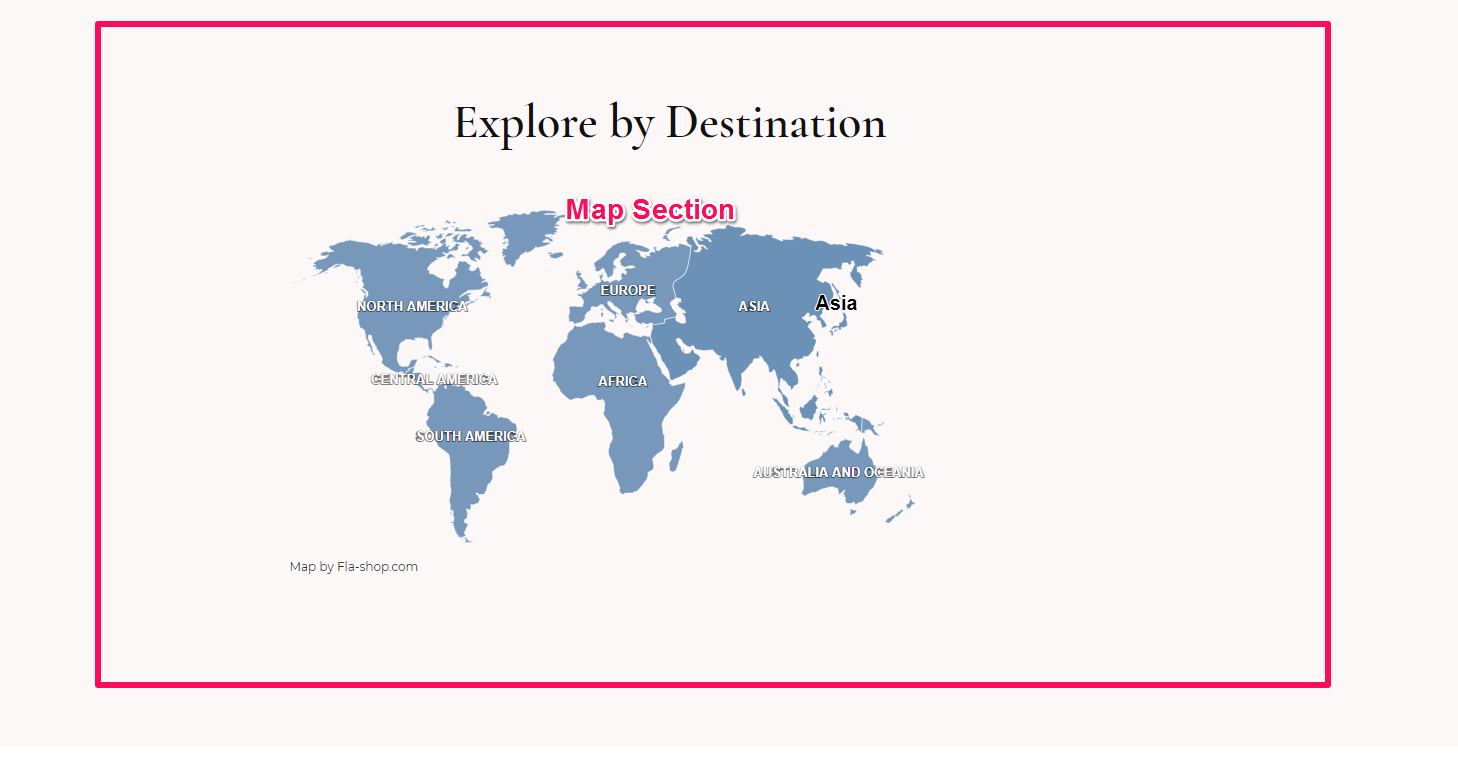Viewport: 1458px width, 763px height.
Task: Select the North America region on map
Action: pos(412,306)
